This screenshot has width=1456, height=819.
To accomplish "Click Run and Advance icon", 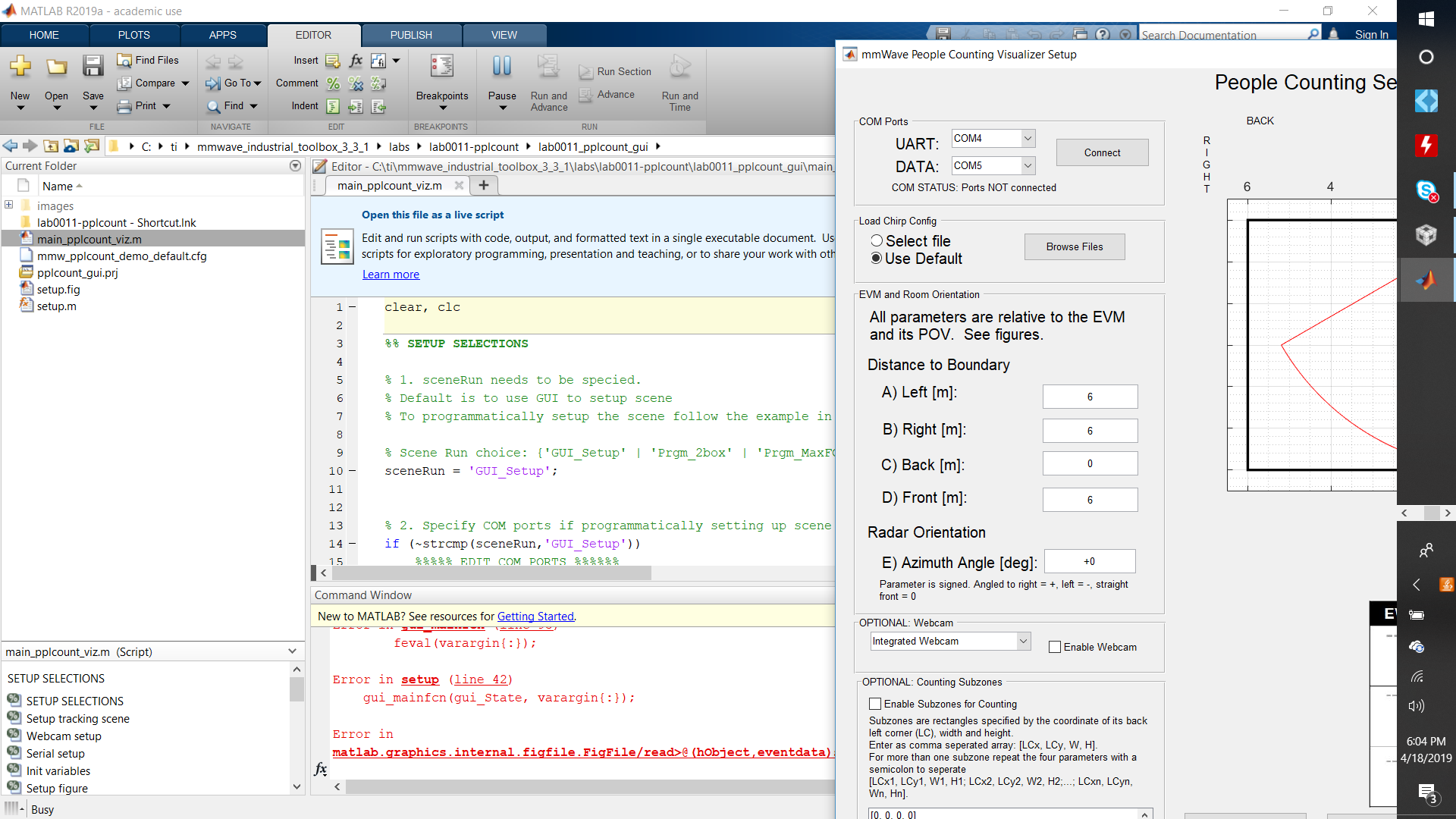I will coord(548,67).
